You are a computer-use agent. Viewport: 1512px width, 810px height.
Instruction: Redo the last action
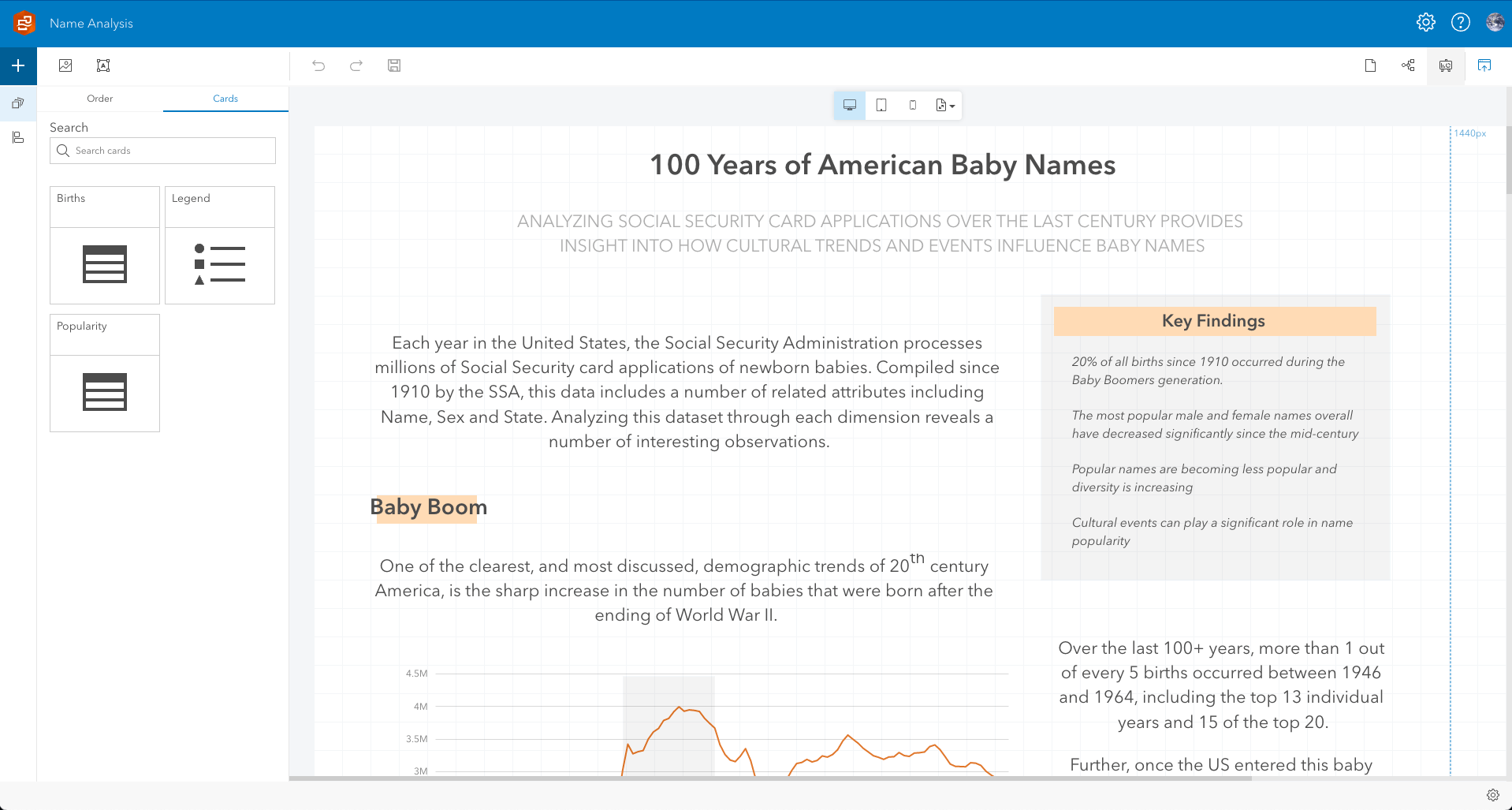click(356, 65)
